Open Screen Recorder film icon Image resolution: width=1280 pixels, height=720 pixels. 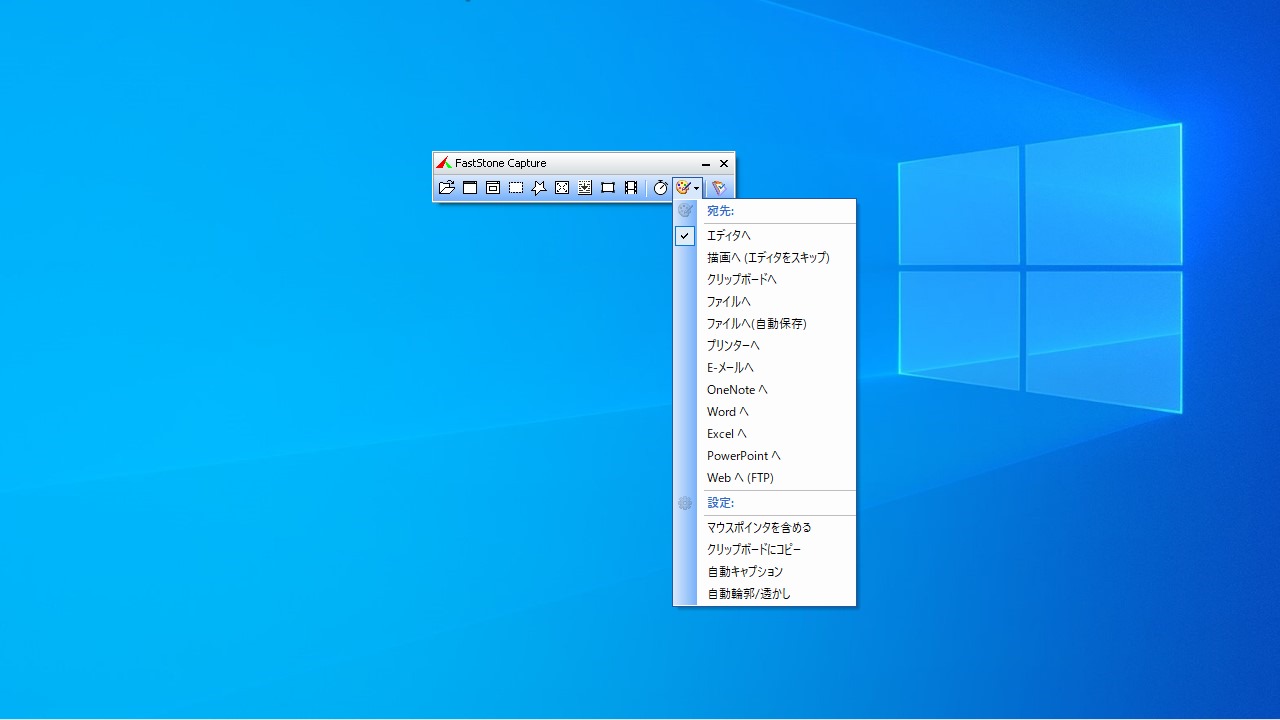click(x=631, y=188)
